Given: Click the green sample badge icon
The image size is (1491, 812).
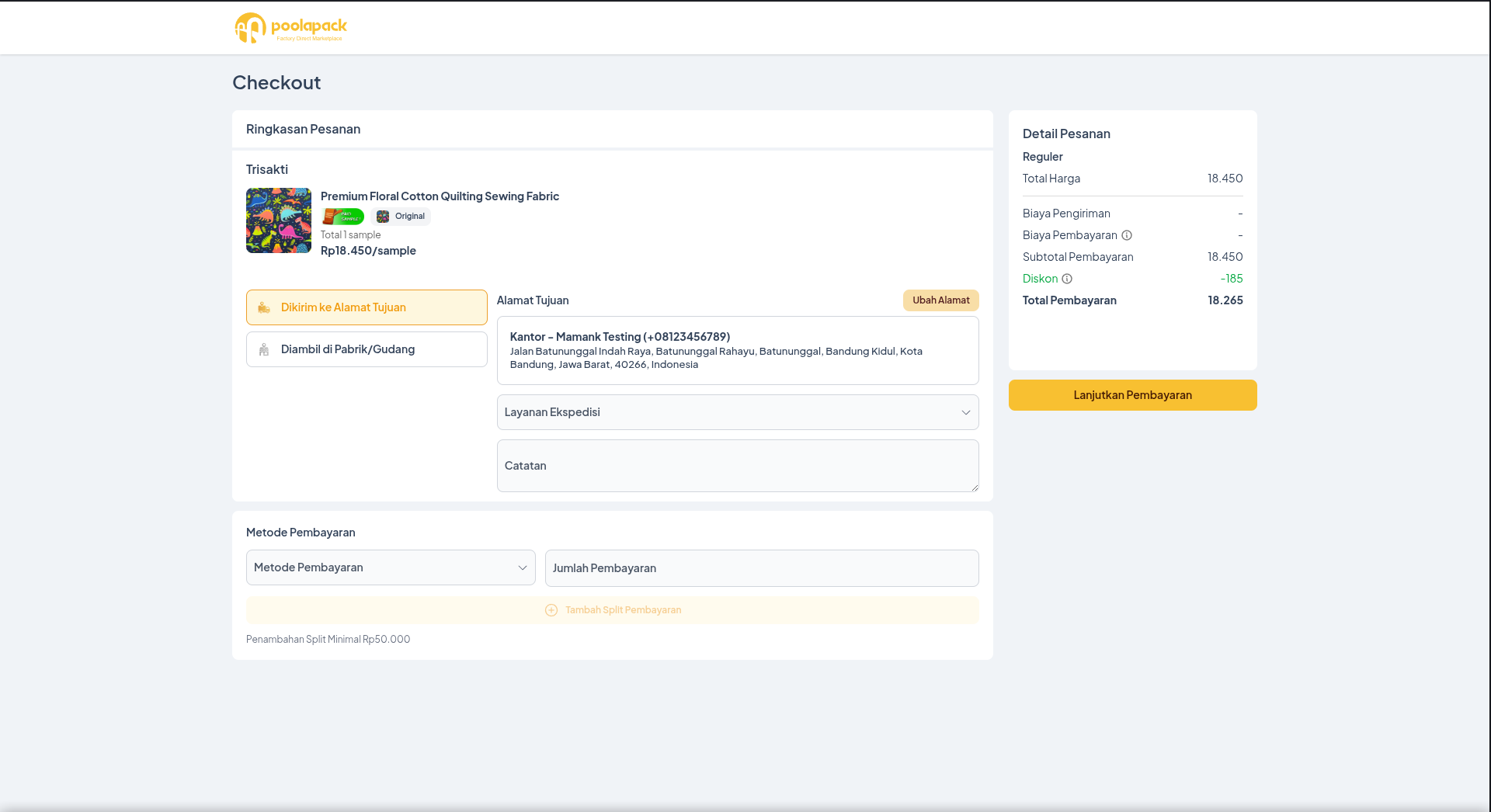Looking at the screenshot, I should coord(343,217).
